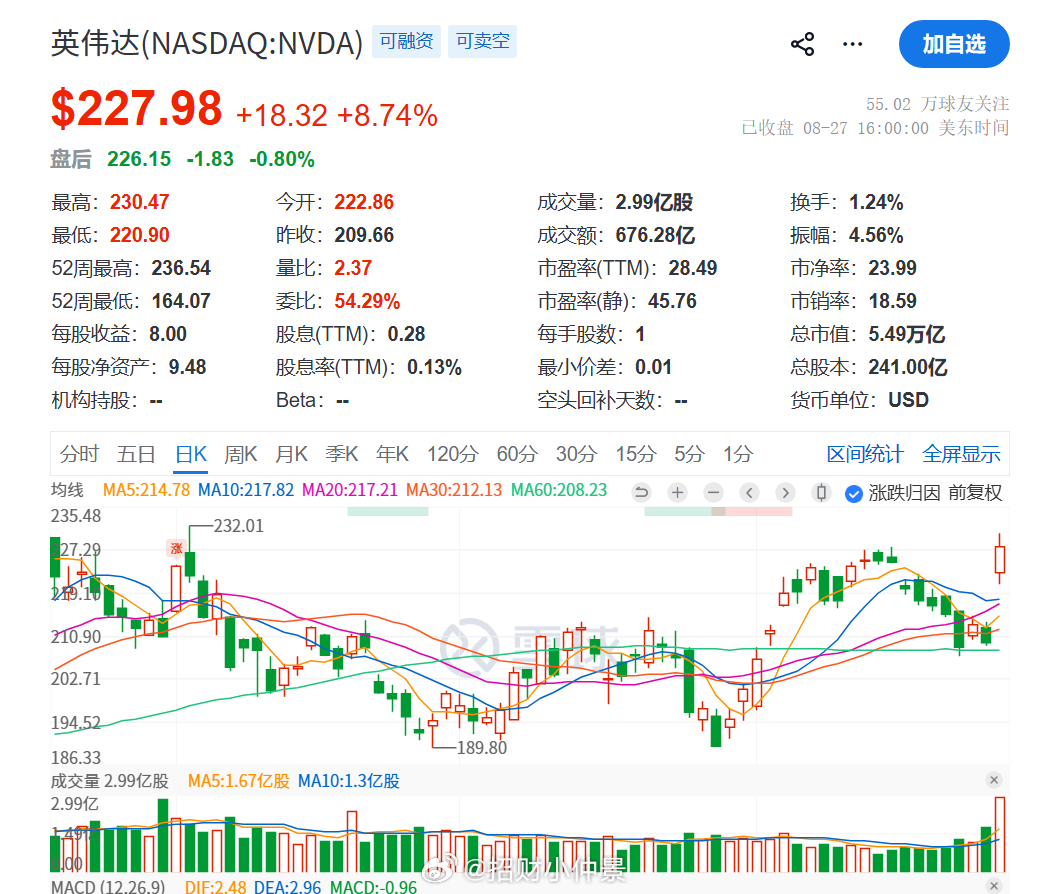Click the MA10:217.82 indicator label
This screenshot has height=894, width=1050.
coord(246,490)
